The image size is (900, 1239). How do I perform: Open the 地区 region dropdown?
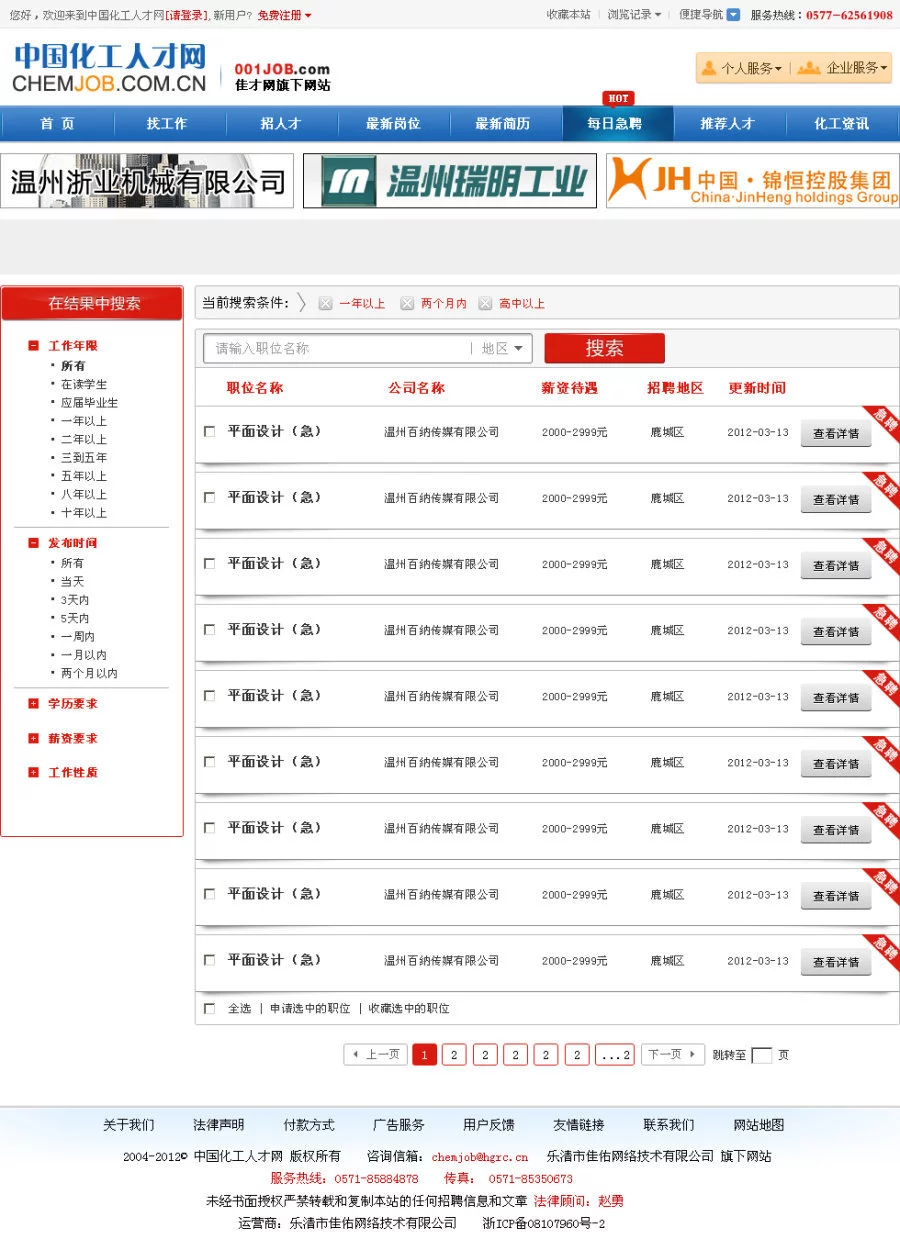click(502, 349)
